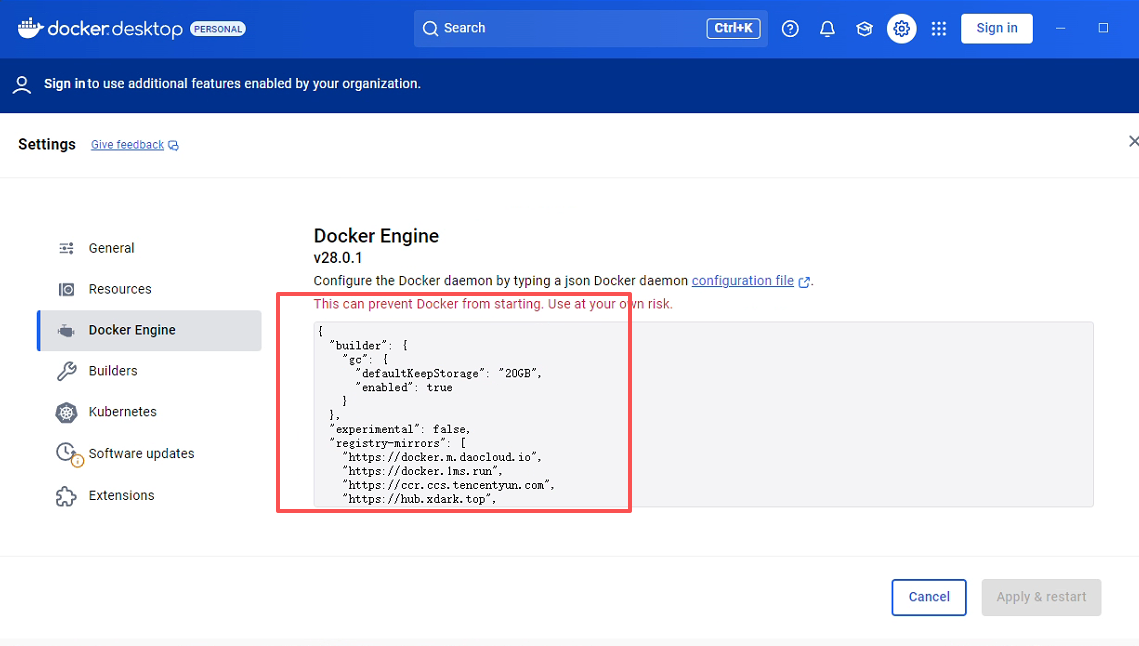This screenshot has width=1139, height=646.
Task: Click the Ctrl+K shortcut badge
Action: [x=733, y=28]
